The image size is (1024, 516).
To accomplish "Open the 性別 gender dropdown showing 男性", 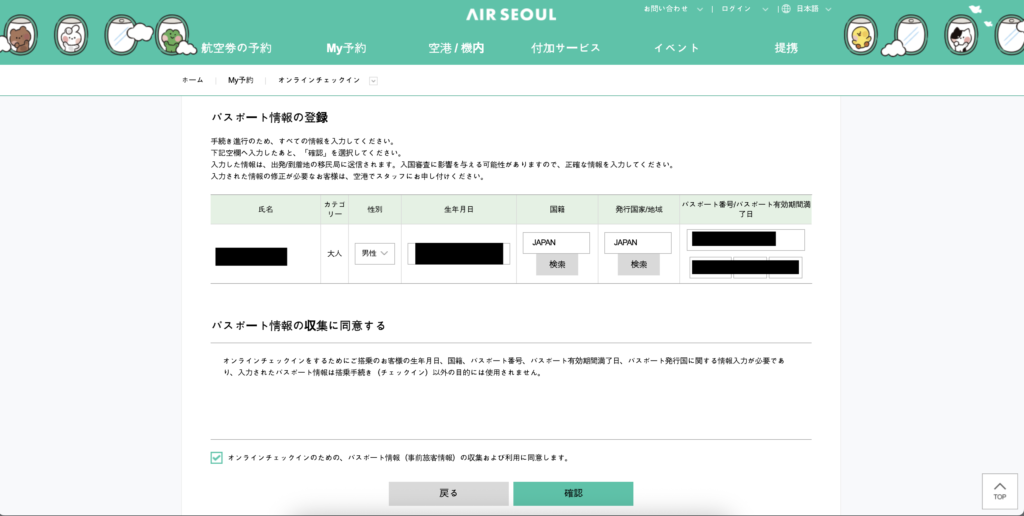I will [x=375, y=253].
